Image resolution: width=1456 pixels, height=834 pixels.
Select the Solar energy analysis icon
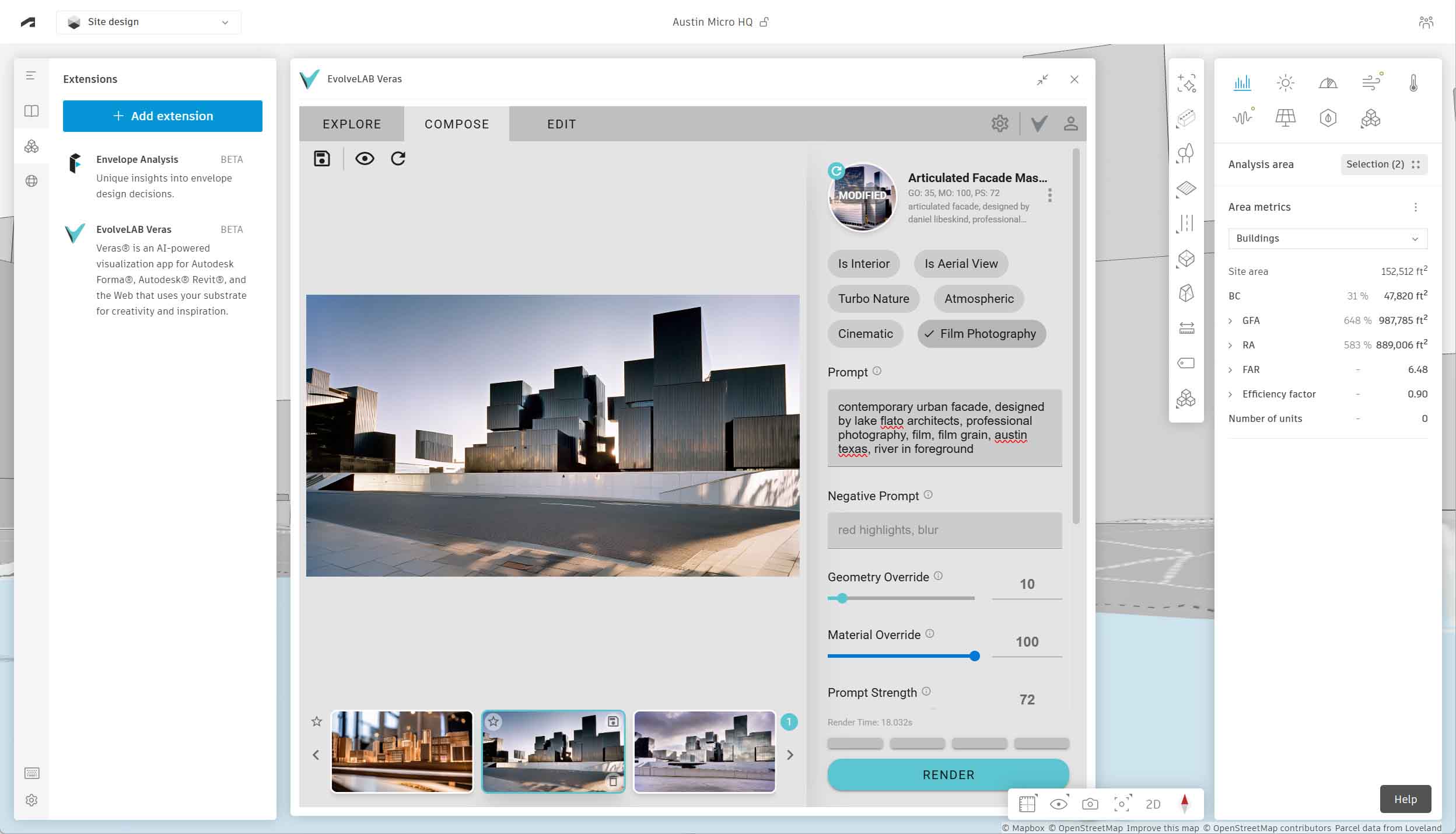click(1286, 118)
